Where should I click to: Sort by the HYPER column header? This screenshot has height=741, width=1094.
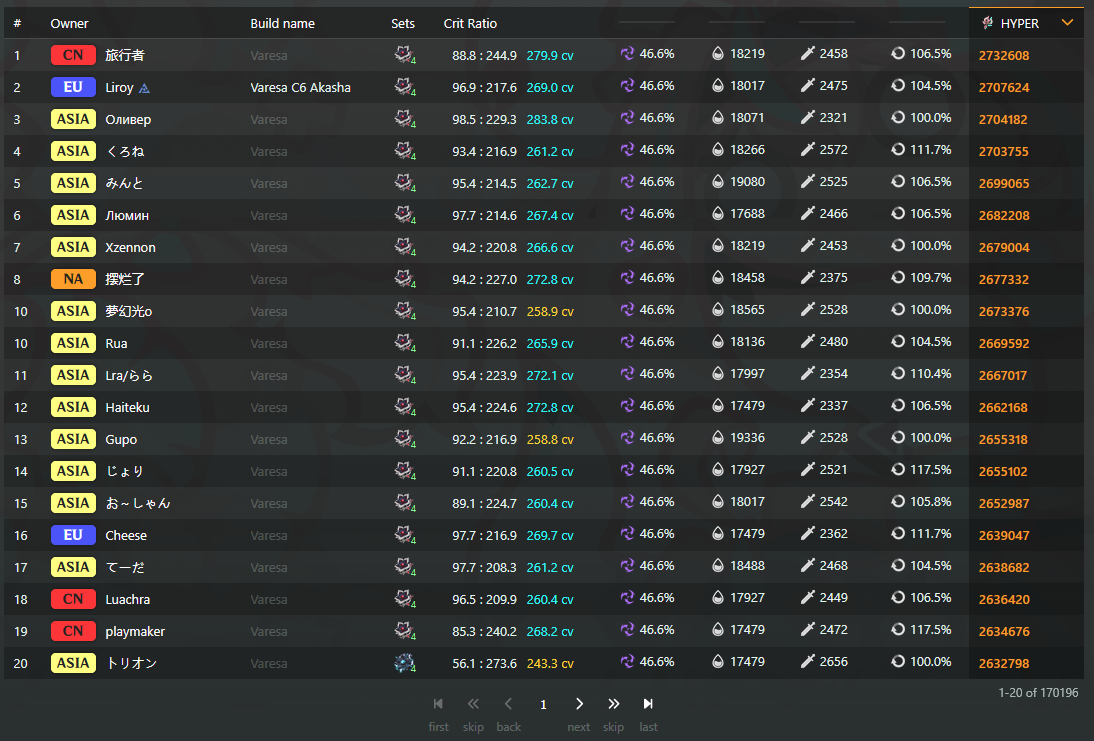point(1019,23)
